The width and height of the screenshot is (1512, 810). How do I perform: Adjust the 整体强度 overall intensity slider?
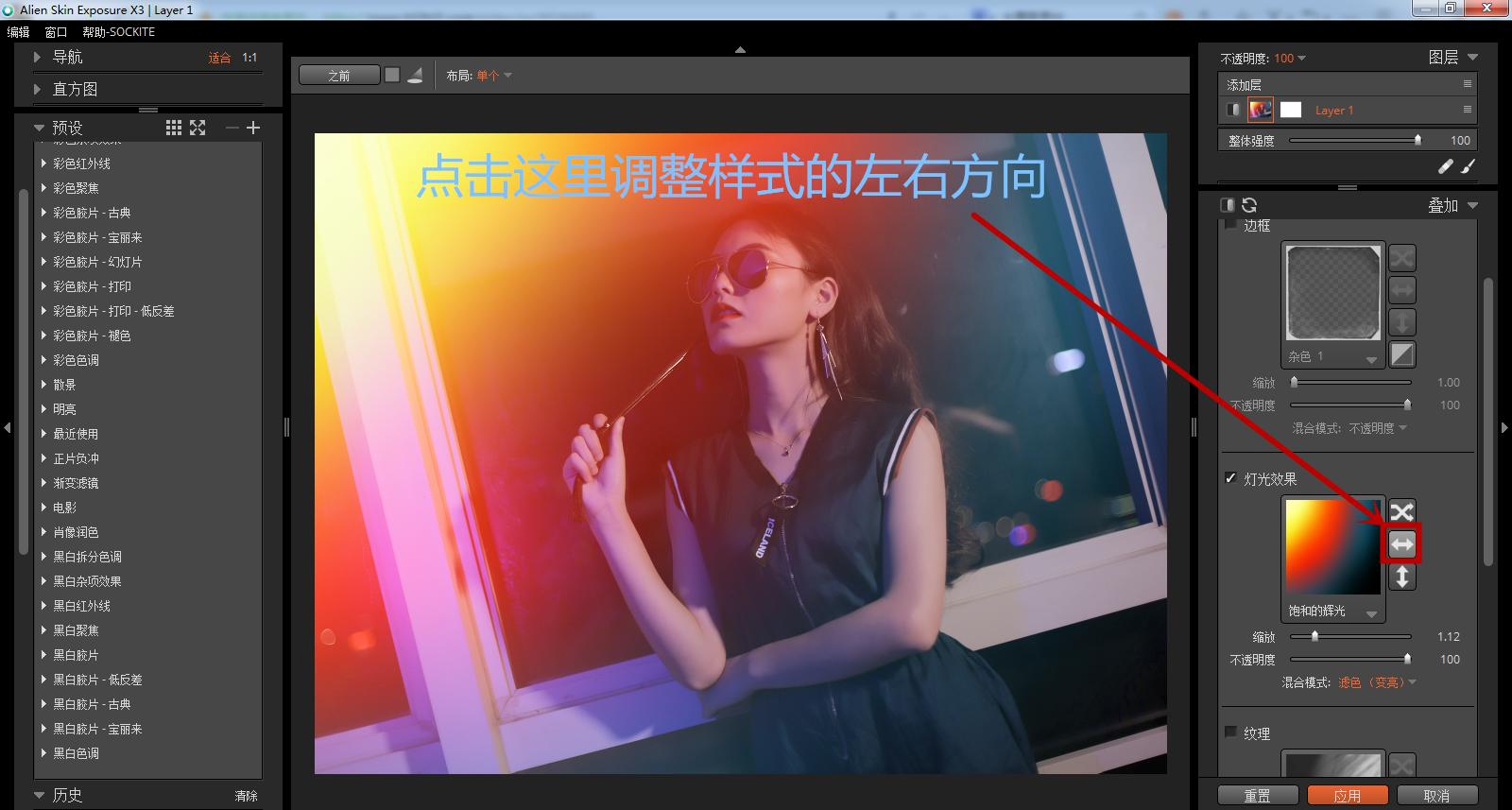click(1353, 140)
